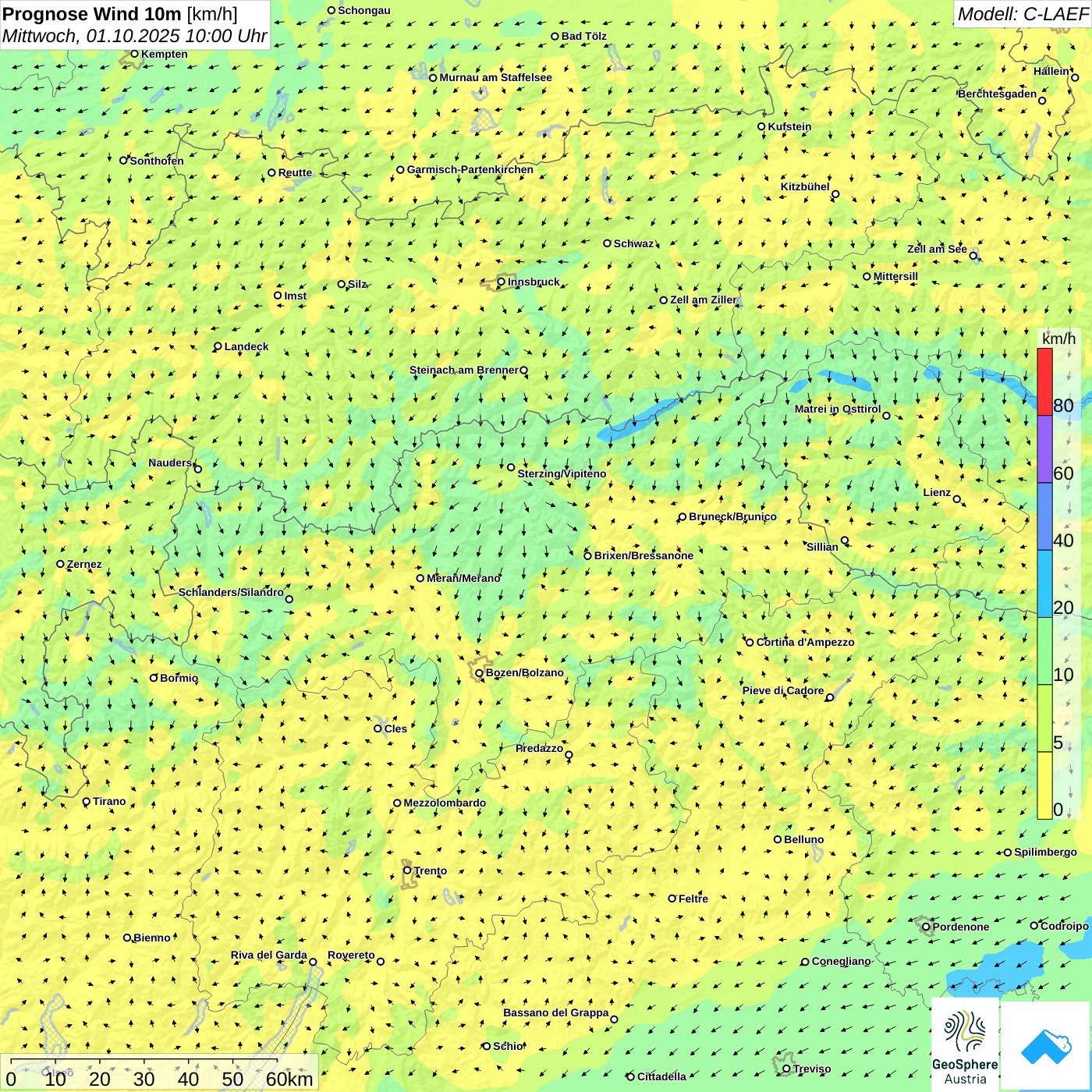The height and width of the screenshot is (1092, 1092).
Task: Click the light blue 20 km/h legend color
Action: (x=1045, y=584)
